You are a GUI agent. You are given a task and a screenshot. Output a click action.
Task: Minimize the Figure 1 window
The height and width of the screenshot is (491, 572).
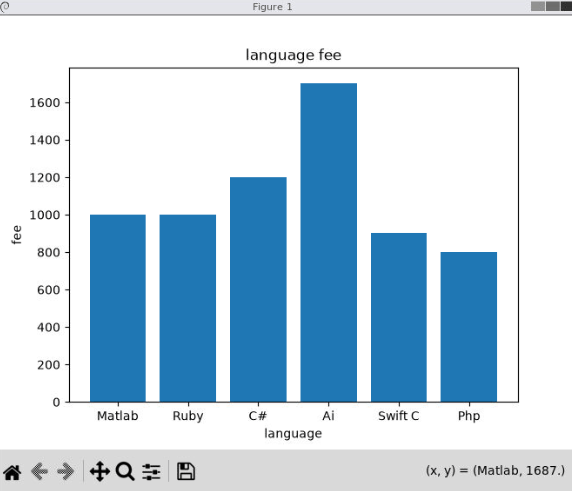538,6
